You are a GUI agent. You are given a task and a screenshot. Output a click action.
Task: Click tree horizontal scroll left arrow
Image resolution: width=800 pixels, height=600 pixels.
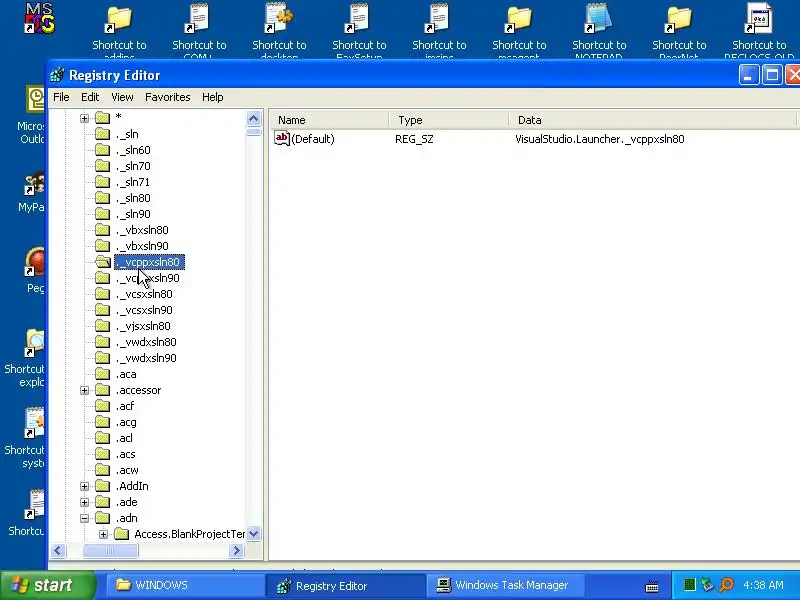point(58,551)
